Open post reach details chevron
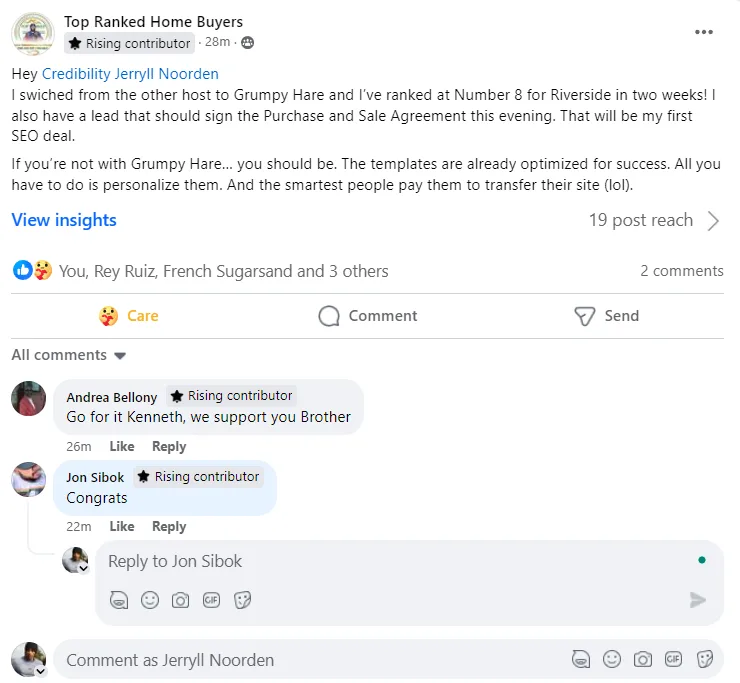This screenshot has width=740, height=683. tap(713, 221)
